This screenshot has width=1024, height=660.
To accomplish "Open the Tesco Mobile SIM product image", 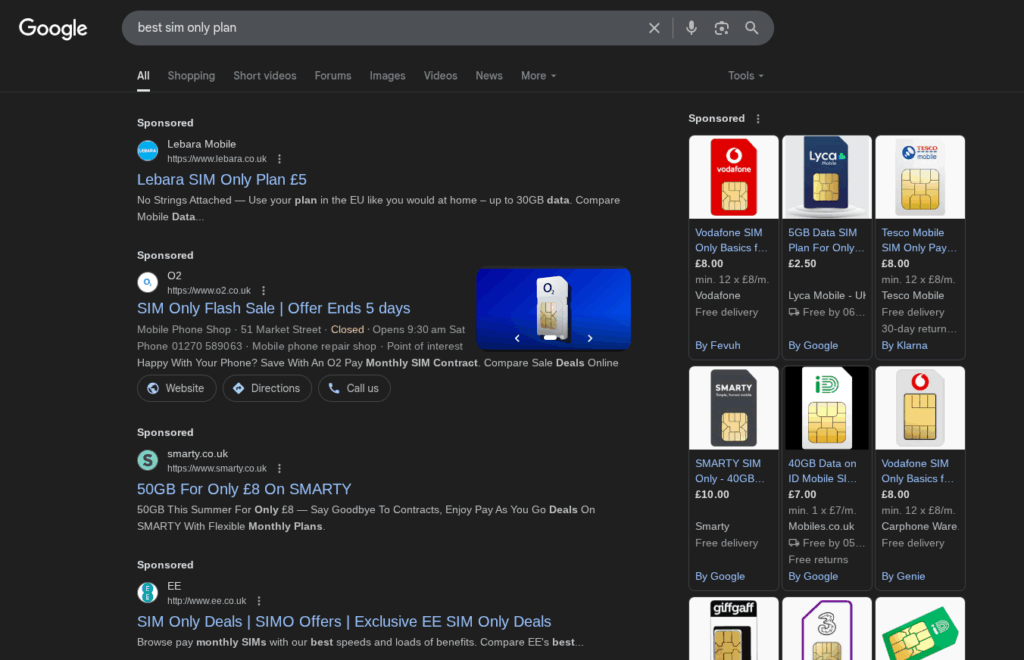I will click(920, 177).
